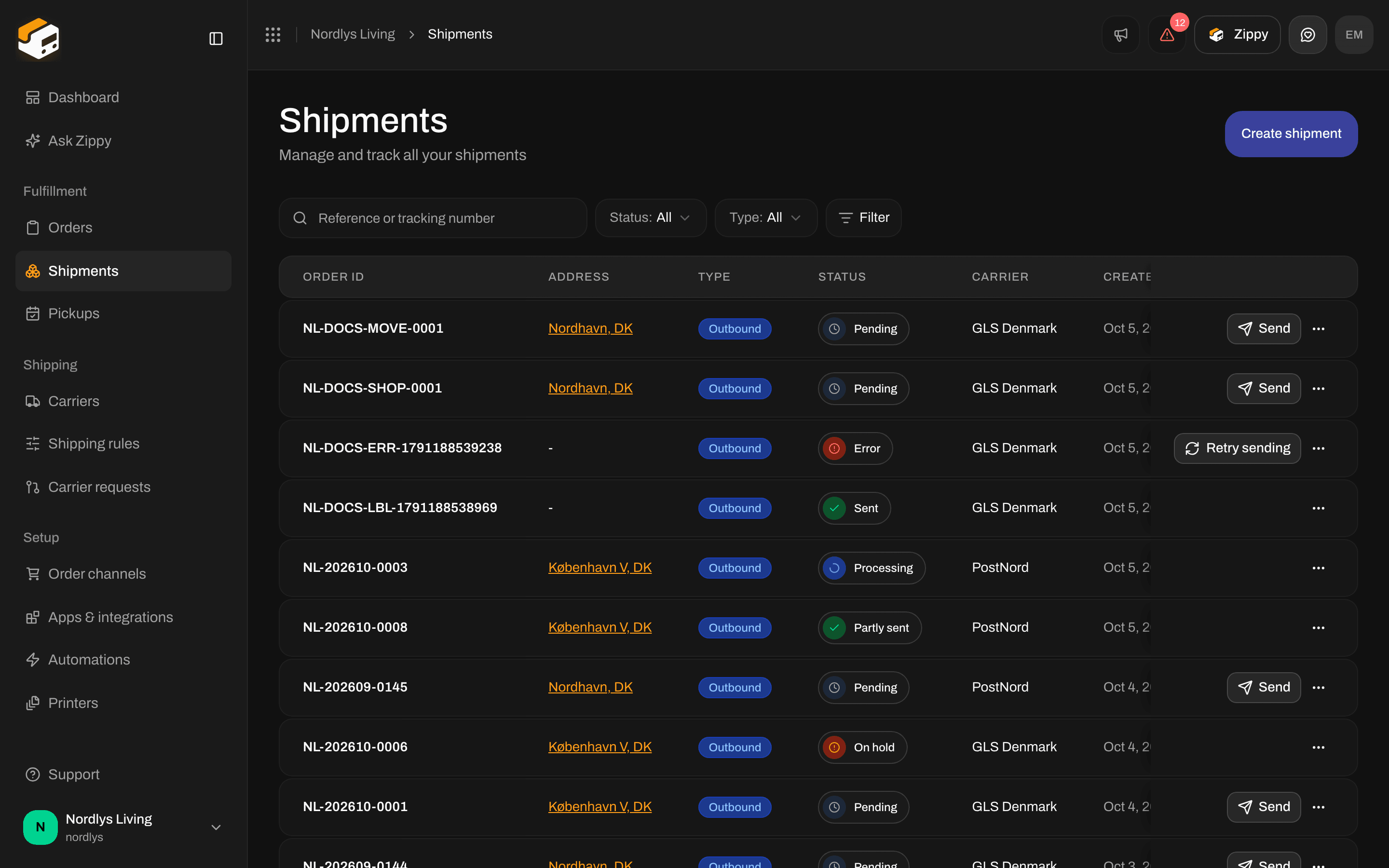
Task: Send shipment NL-DOCS-MOVE-0001
Action: pos(1263,329)
